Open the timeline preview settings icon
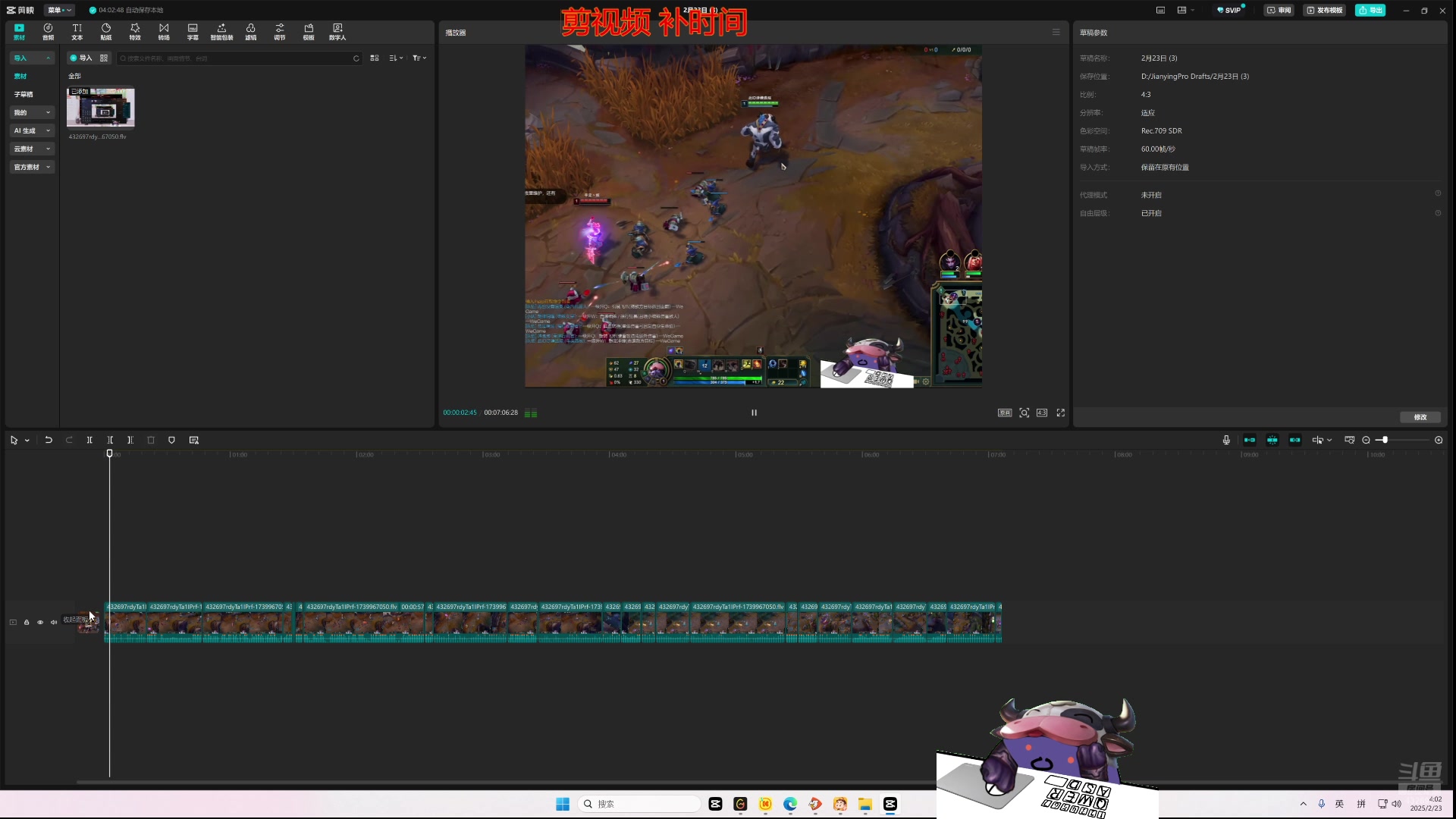Image resolution: width=1456 pixels, height=819 pixels. (x=1350, y=440)
